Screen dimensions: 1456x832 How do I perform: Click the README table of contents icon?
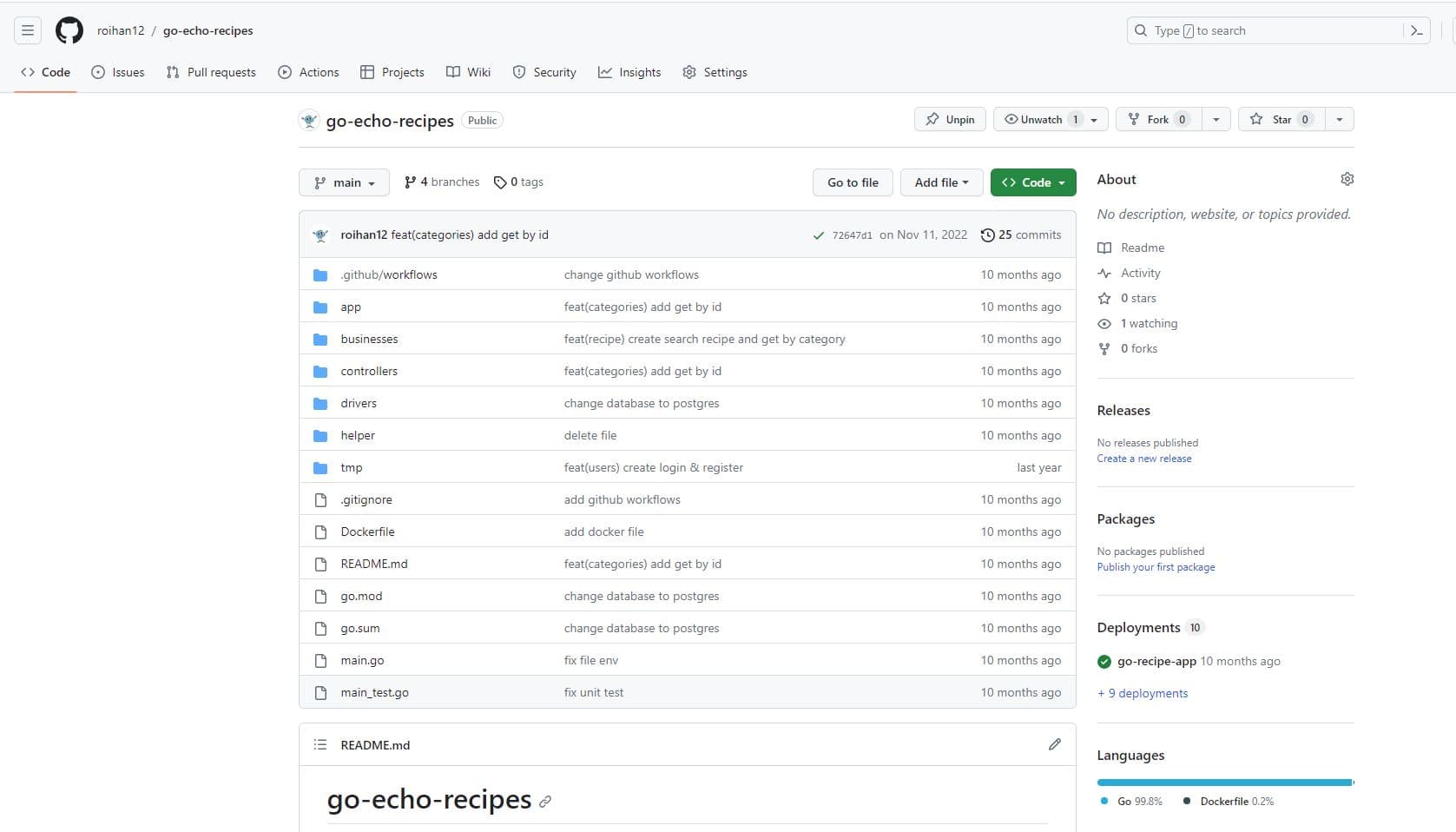pyautogui.click(x=320, y=744)
